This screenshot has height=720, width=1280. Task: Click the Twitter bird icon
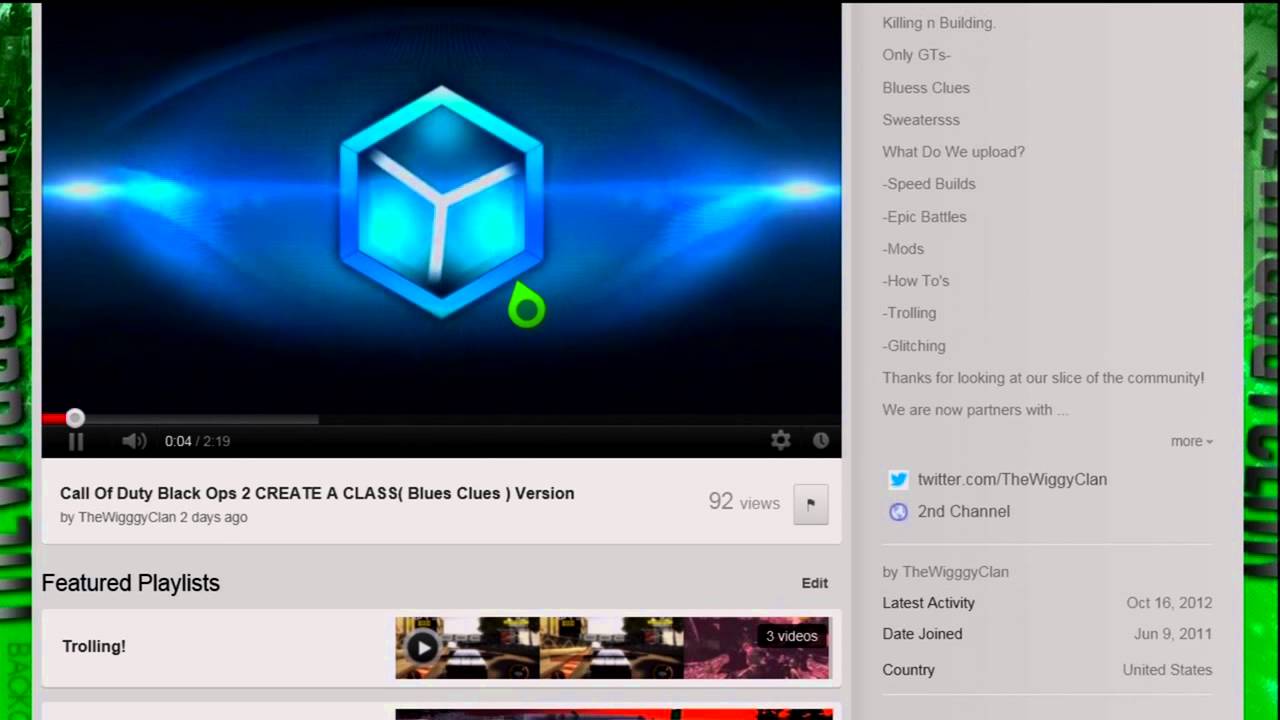coord(898,479)
